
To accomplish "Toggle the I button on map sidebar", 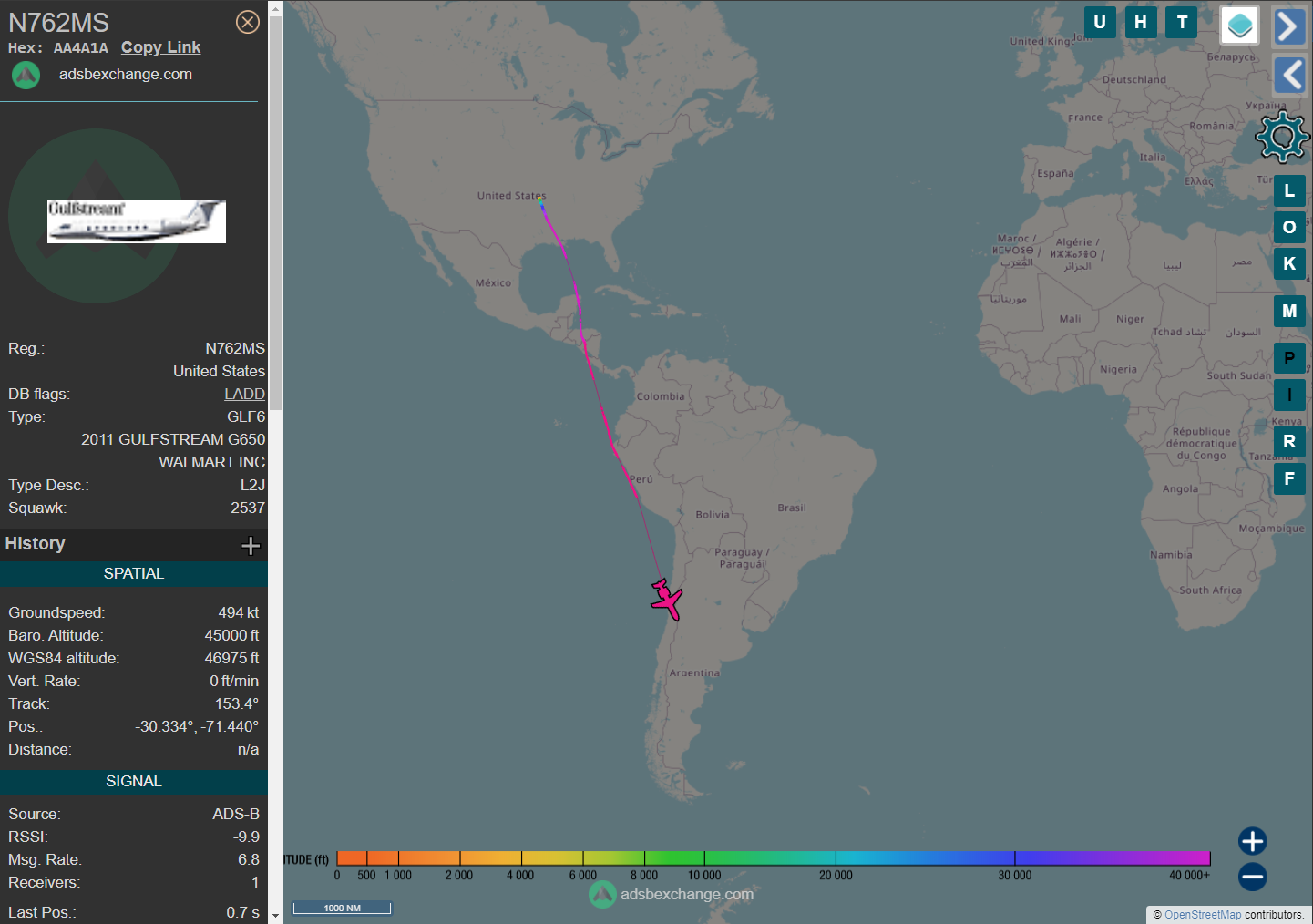I will point(1289,395).
